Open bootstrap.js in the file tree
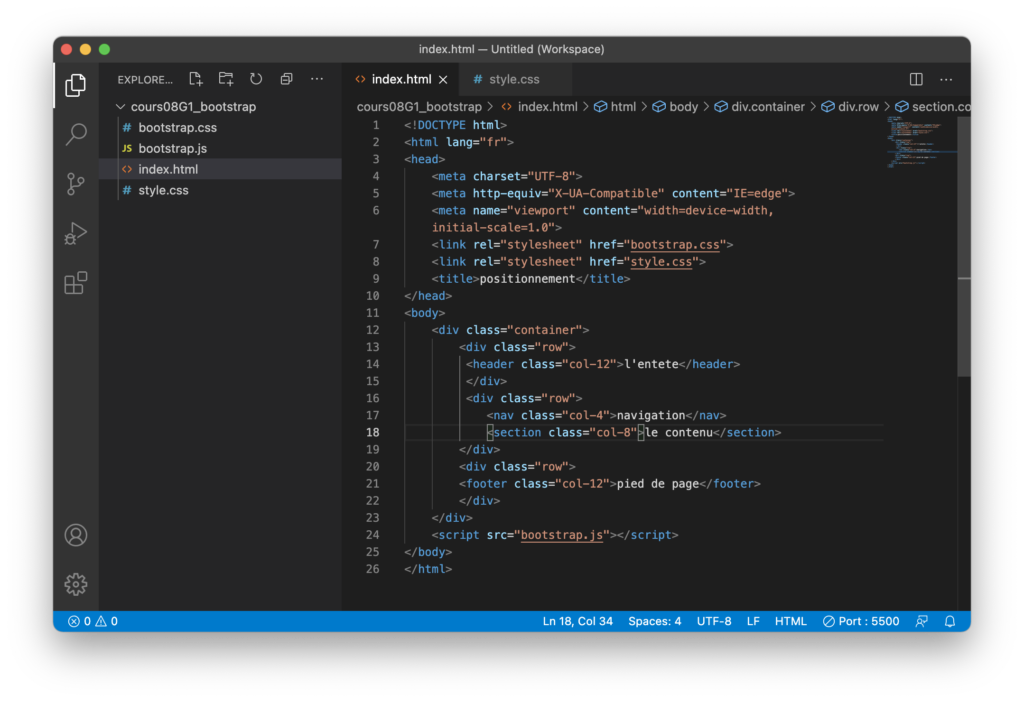Viewport: 1024px width, 702px height. click(172, 148)
